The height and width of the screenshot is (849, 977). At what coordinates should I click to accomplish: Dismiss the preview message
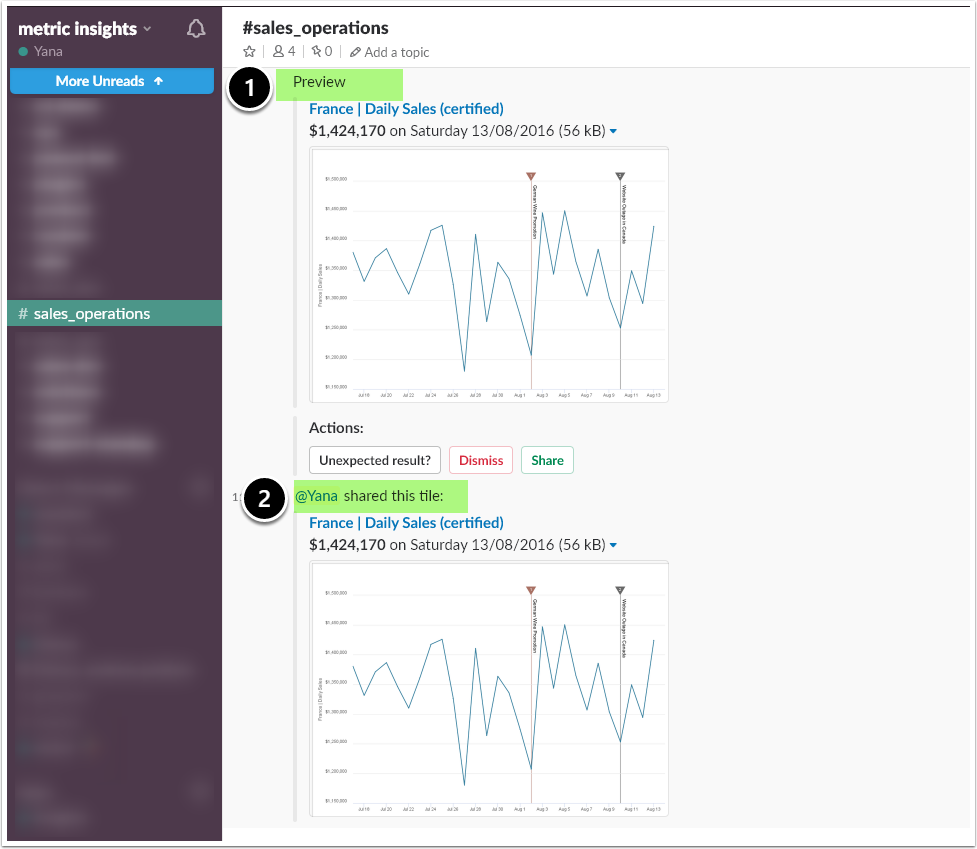click(x=481, y=460)
